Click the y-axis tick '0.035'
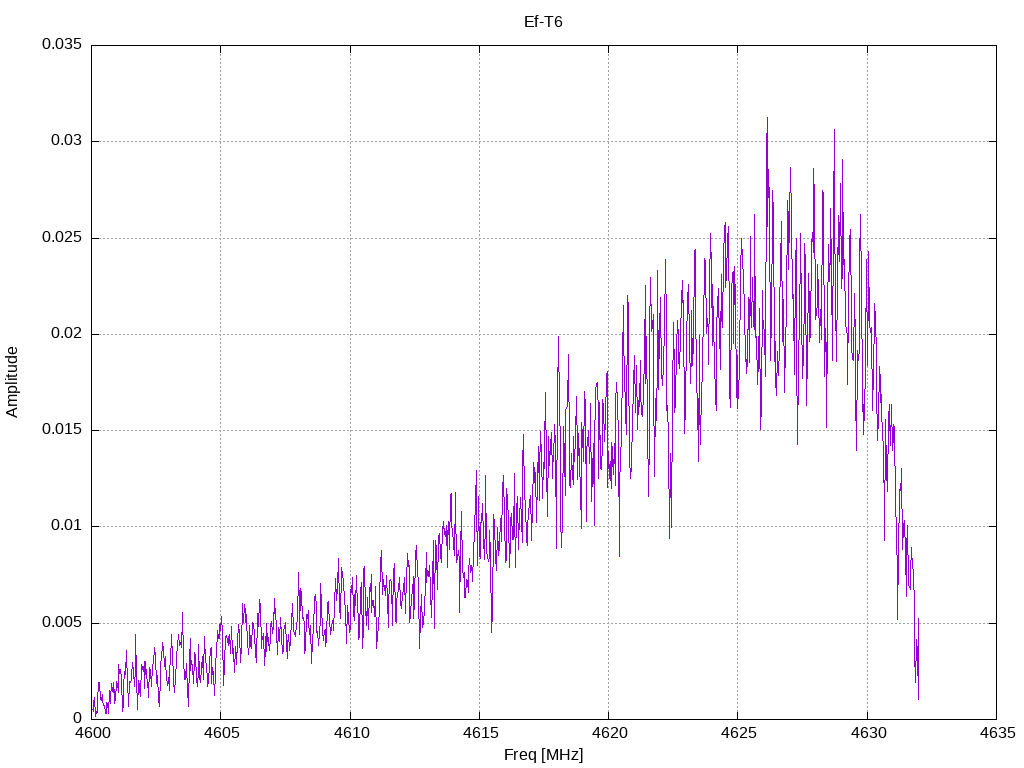 pyautogui.click(x=62, y=44)
